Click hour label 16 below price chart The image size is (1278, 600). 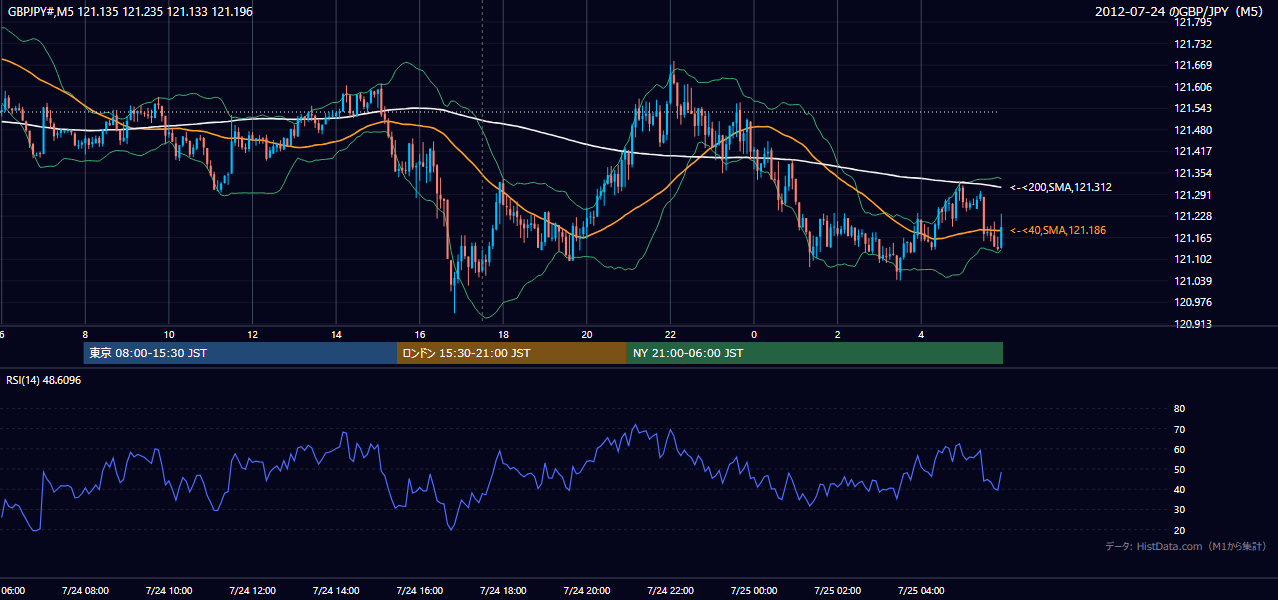click(x=420, y=334)
